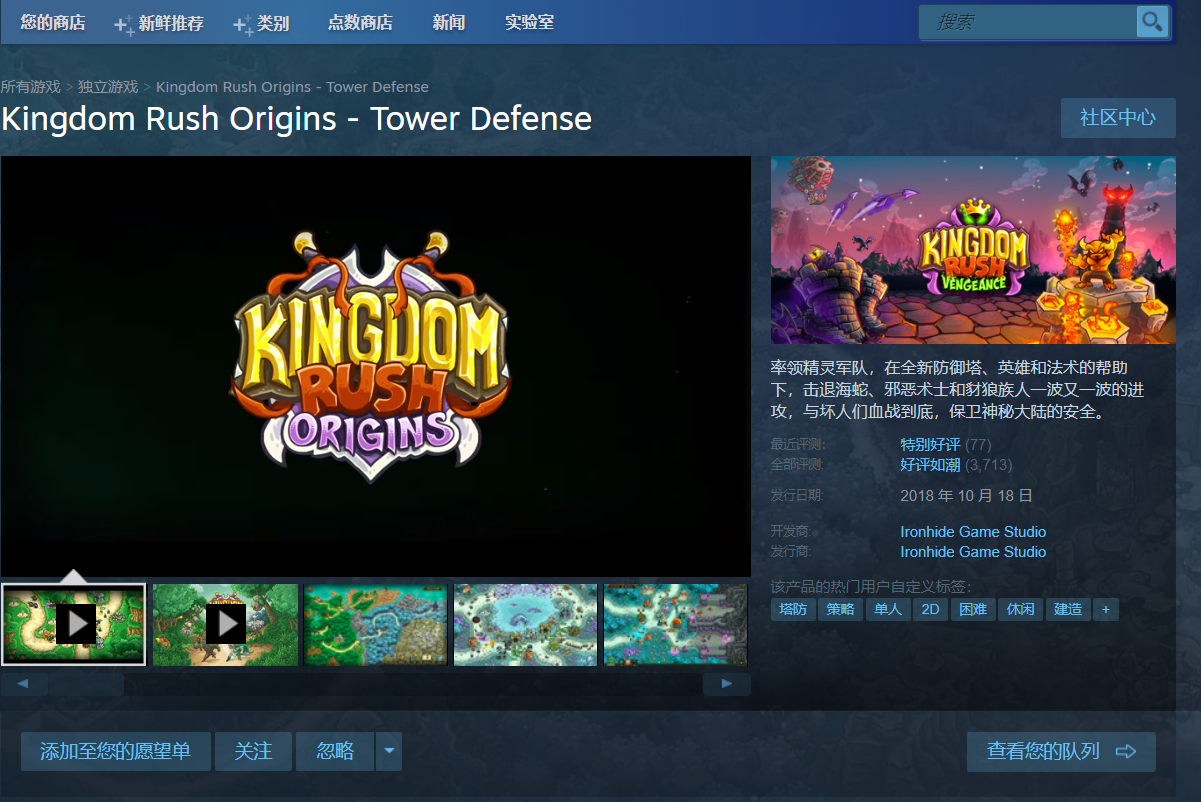
Task: Click 所有游戏 breadcrumb link
Action: [x=30, y=87]
